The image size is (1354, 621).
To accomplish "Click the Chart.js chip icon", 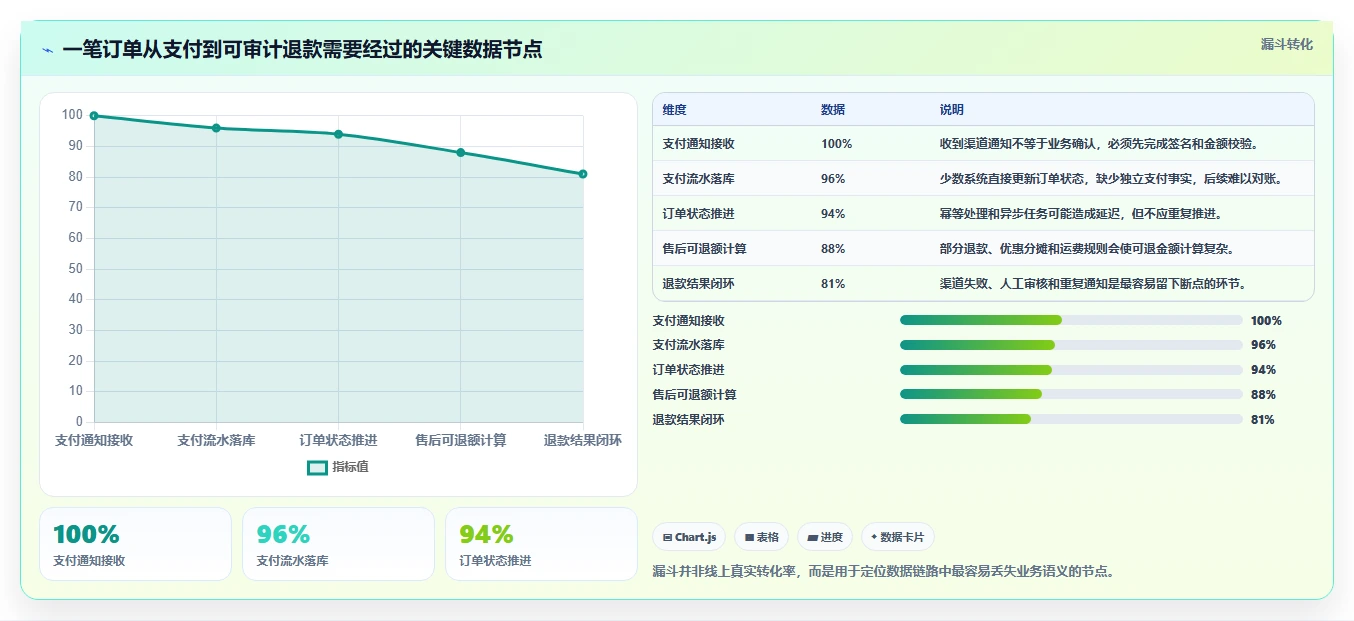I will pos(667,537).
